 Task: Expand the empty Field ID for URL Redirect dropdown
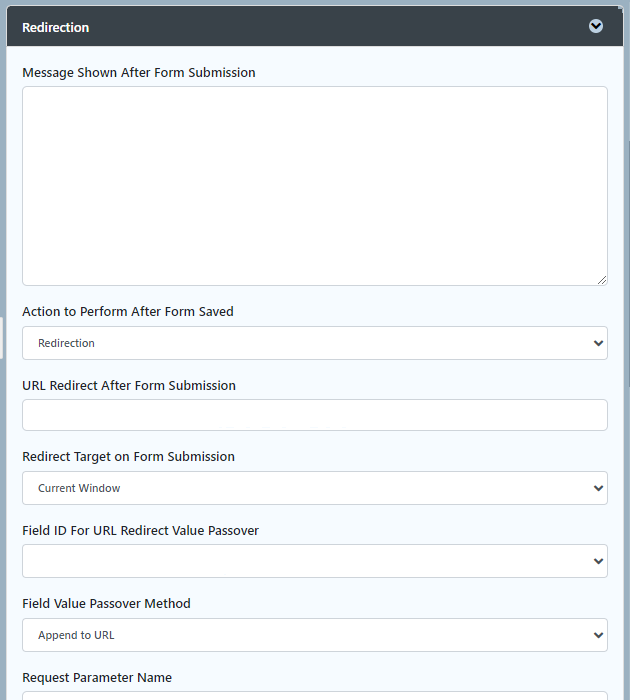pos(314,561)
